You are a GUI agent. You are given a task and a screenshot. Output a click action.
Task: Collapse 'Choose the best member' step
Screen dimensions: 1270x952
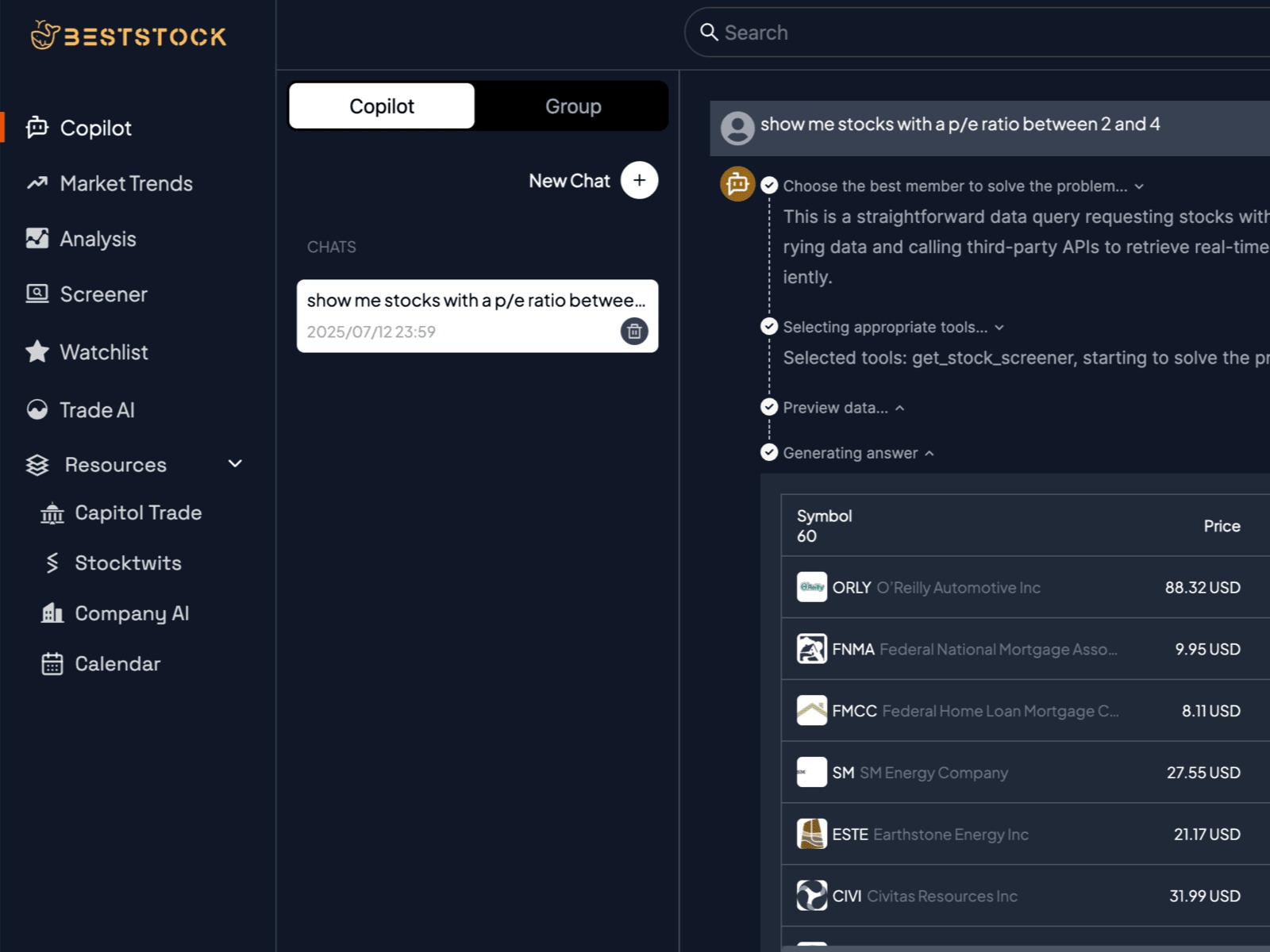click(x=1139, y=186)
